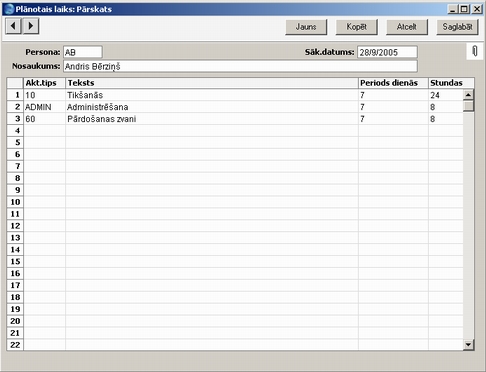The image size is (486, 372).
Task: Maximize the window
Action: pyautogui.click(x=464, y=9)
